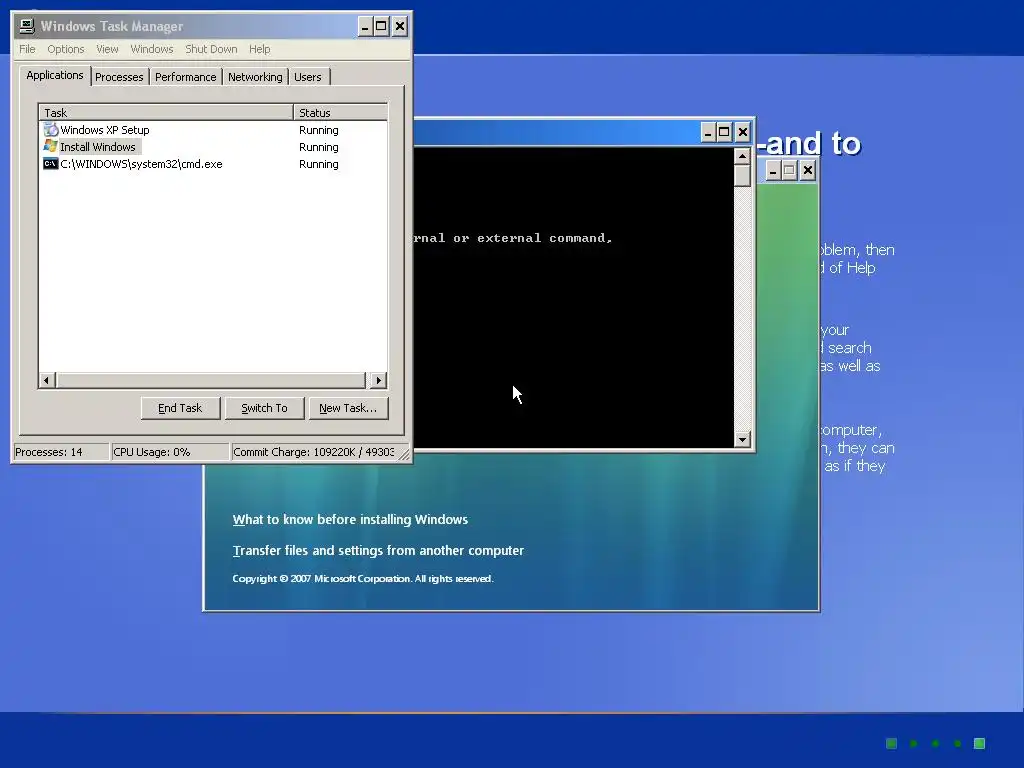Close the Install Windows window
1024x768 pixels.
[x=808, y=171]
